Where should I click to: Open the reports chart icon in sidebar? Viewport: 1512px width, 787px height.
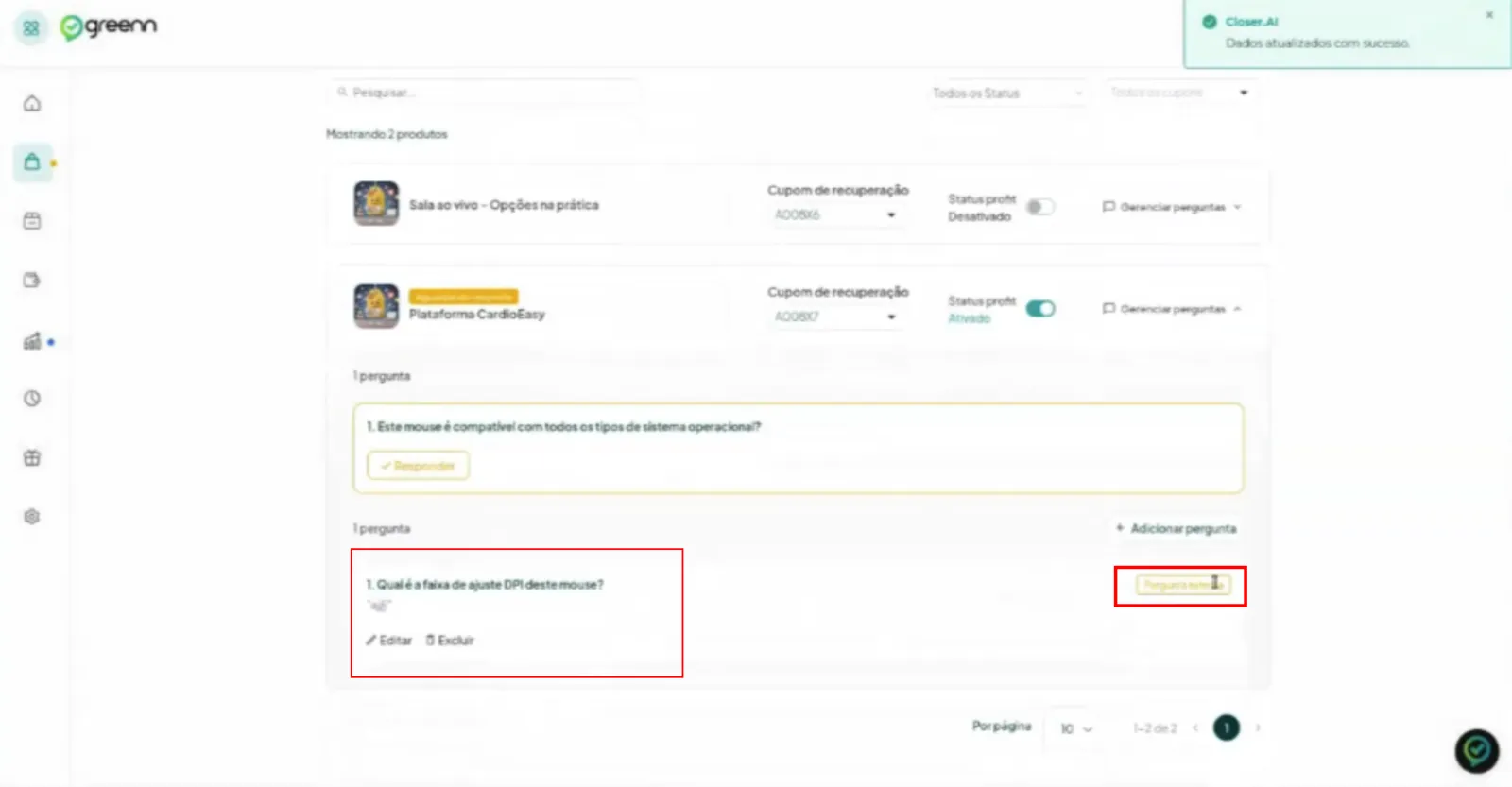coord(32,341)
